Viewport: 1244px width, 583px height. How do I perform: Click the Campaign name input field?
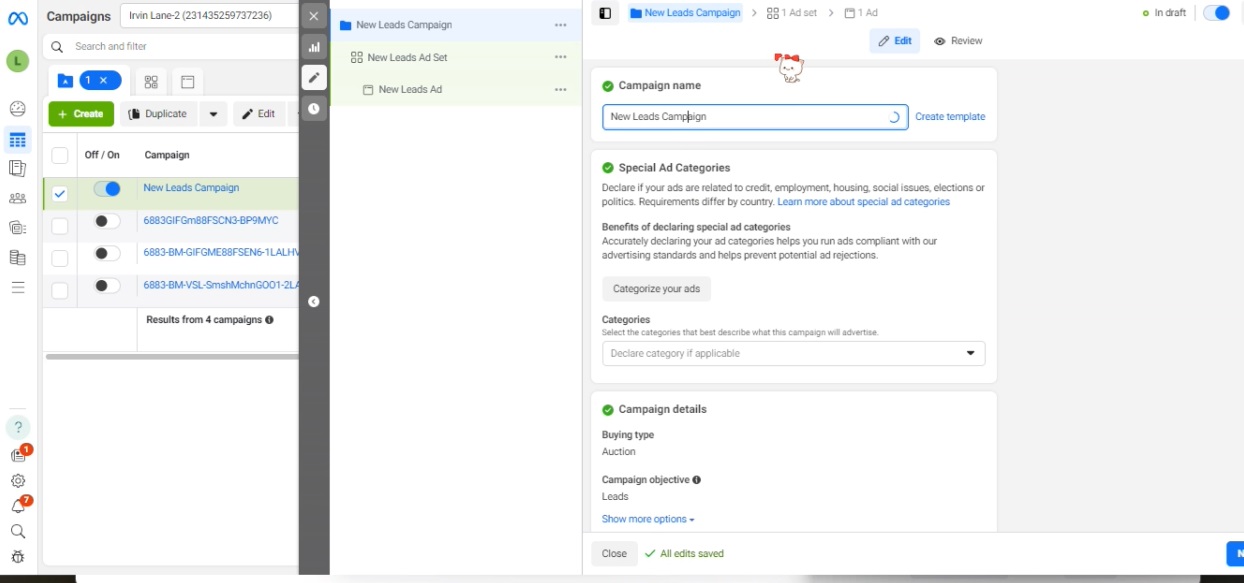pos(755,117)
